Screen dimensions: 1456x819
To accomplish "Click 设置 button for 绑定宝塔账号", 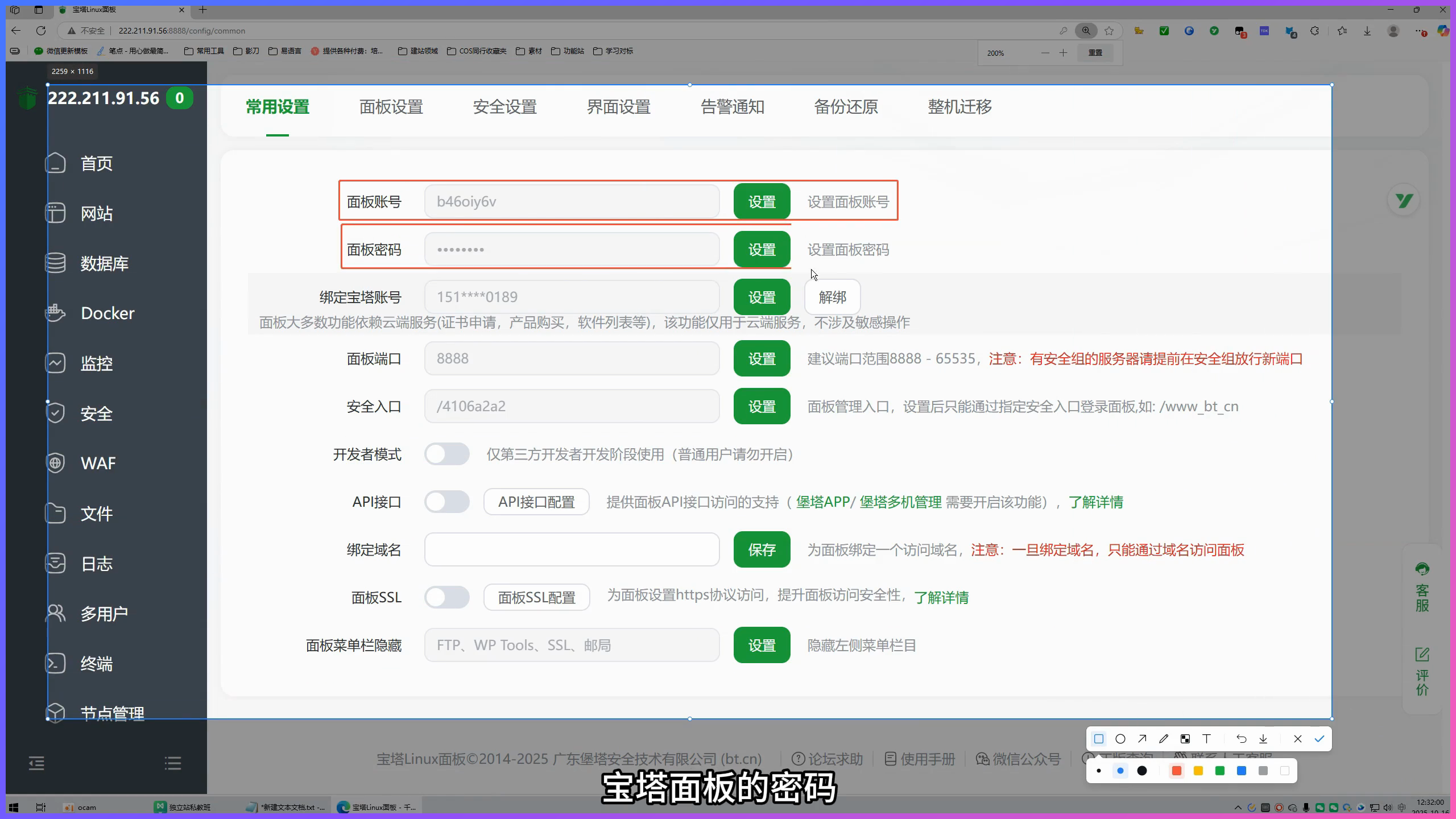I will [762, 297].
